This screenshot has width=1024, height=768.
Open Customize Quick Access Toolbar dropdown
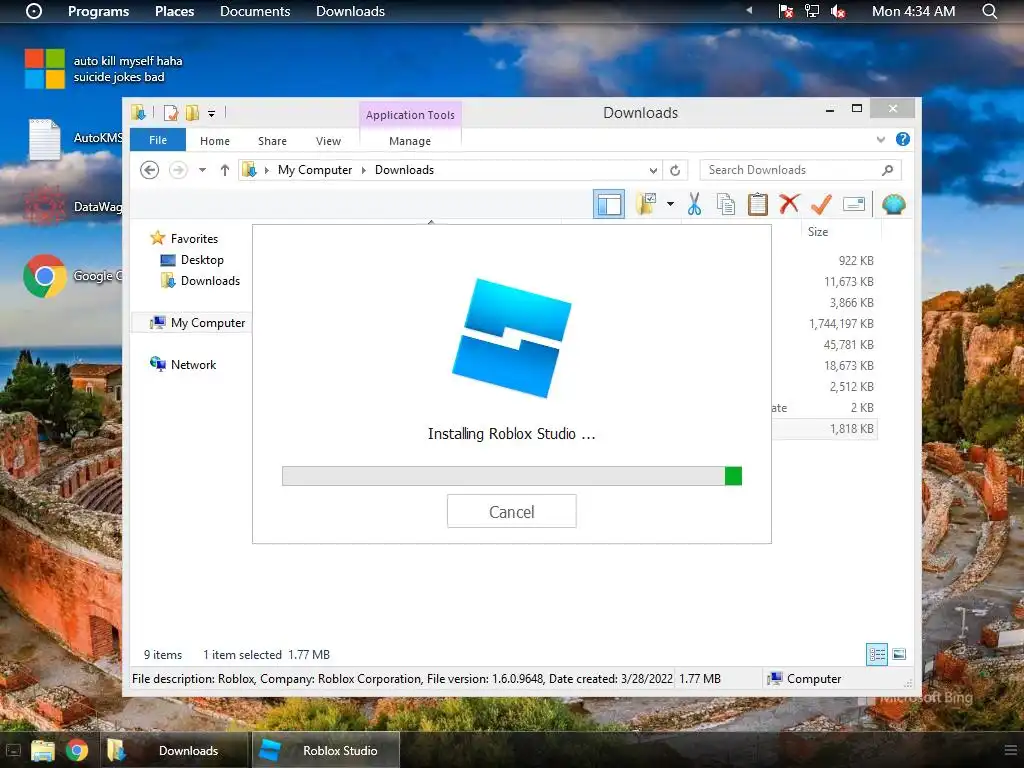coord(212,113)
